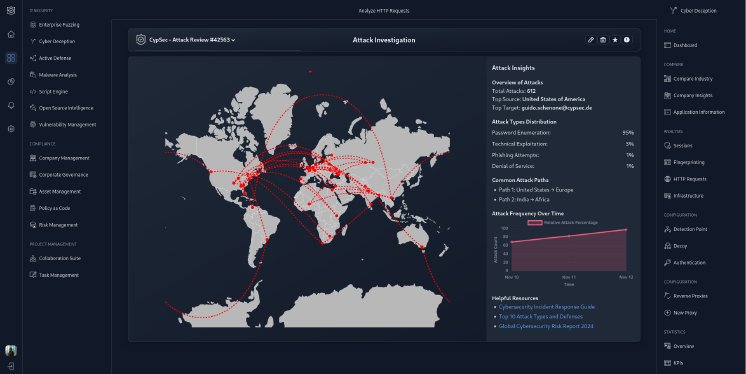
Task: Open KPIs
Action: pyautogui.click(x=674, y=363)
